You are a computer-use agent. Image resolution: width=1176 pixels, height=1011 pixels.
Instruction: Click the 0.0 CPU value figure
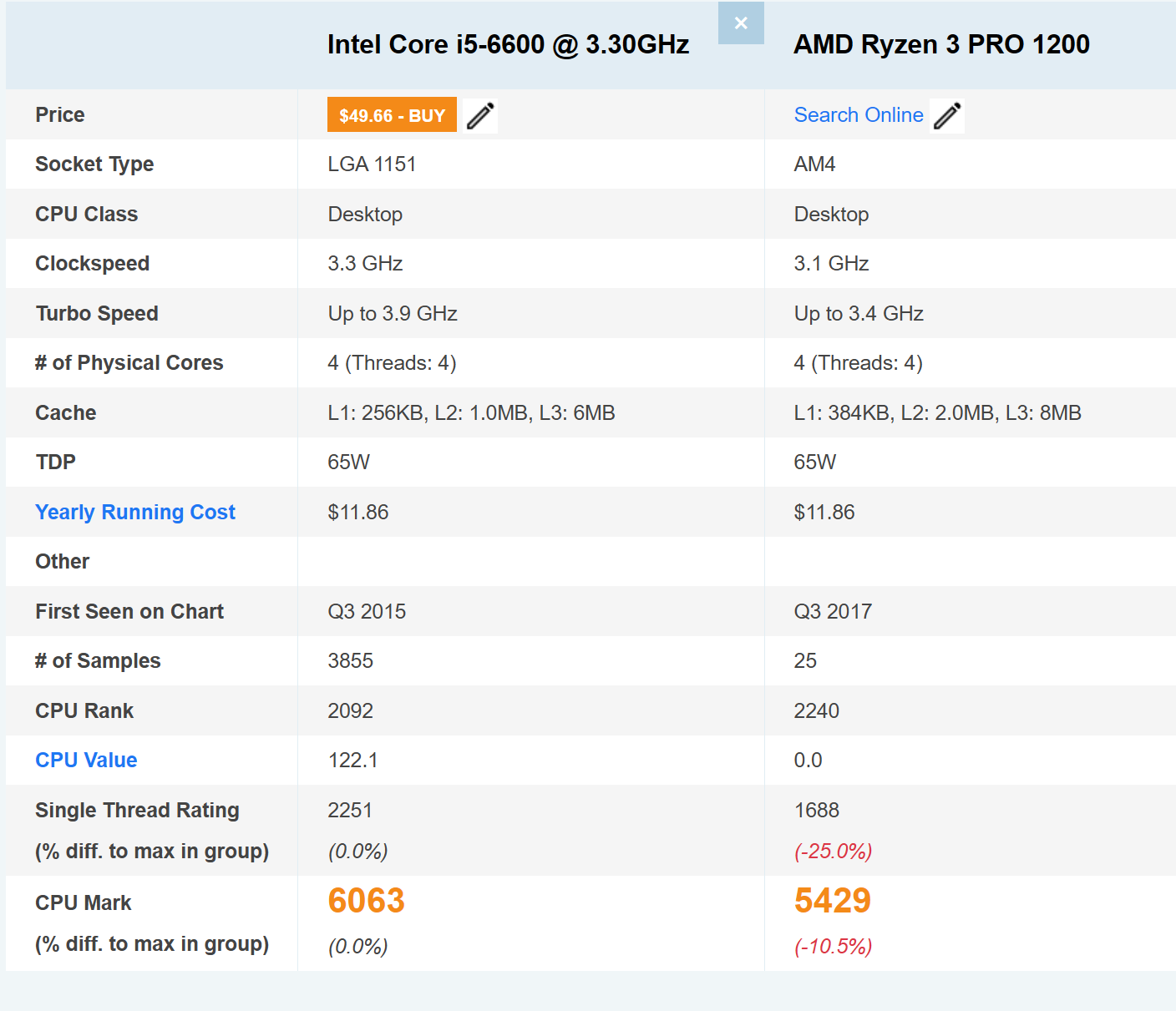808,760
